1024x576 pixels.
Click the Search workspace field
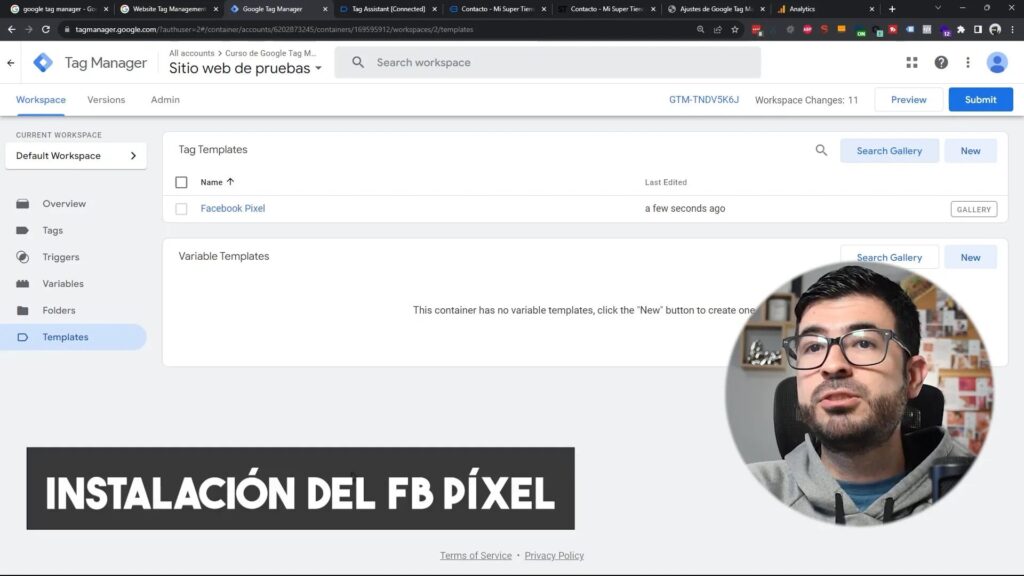click(547, 63)
